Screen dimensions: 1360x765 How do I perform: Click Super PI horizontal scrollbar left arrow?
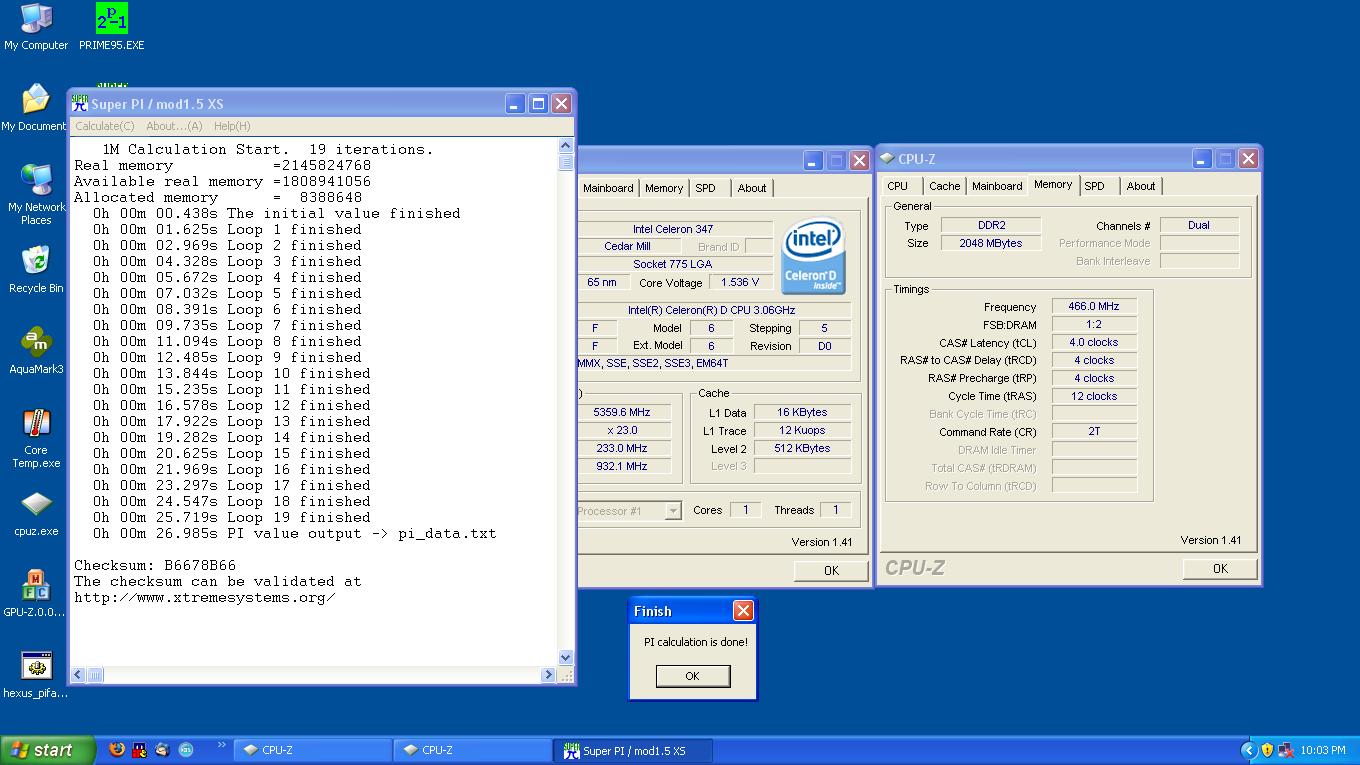point(79,675)
